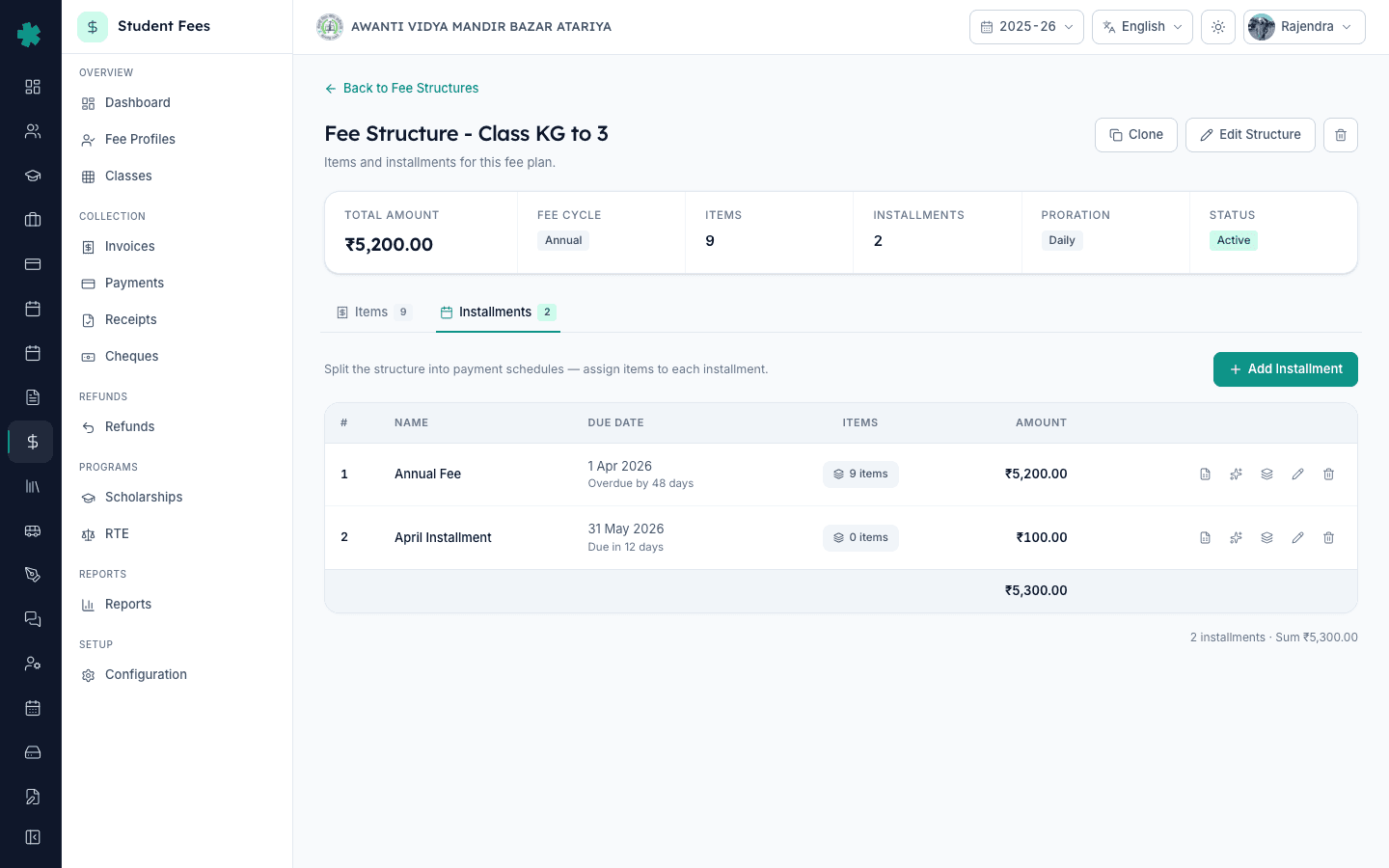Screen dimensions: 1389x868
Task: Click the Student Fees dollar badge icon
Action: [93, 27]
